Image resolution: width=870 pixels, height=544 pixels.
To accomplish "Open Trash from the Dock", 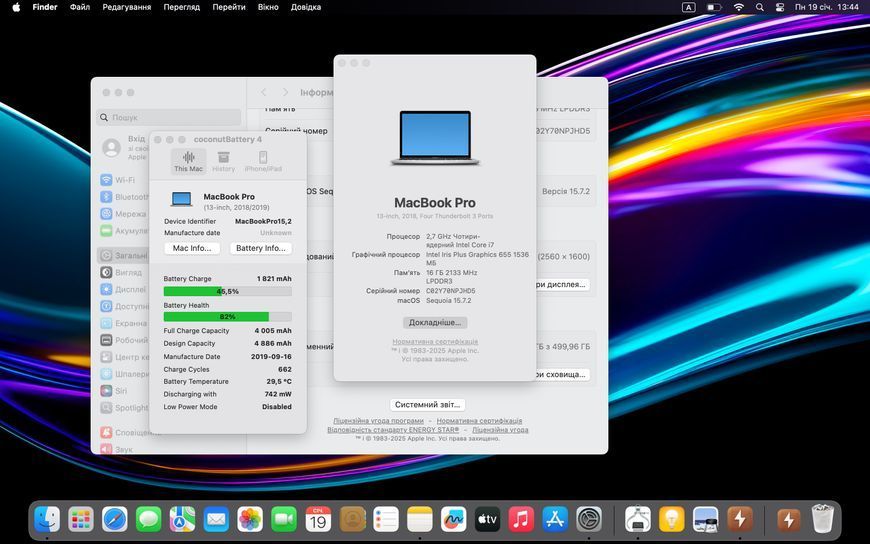I will (822, 520).
